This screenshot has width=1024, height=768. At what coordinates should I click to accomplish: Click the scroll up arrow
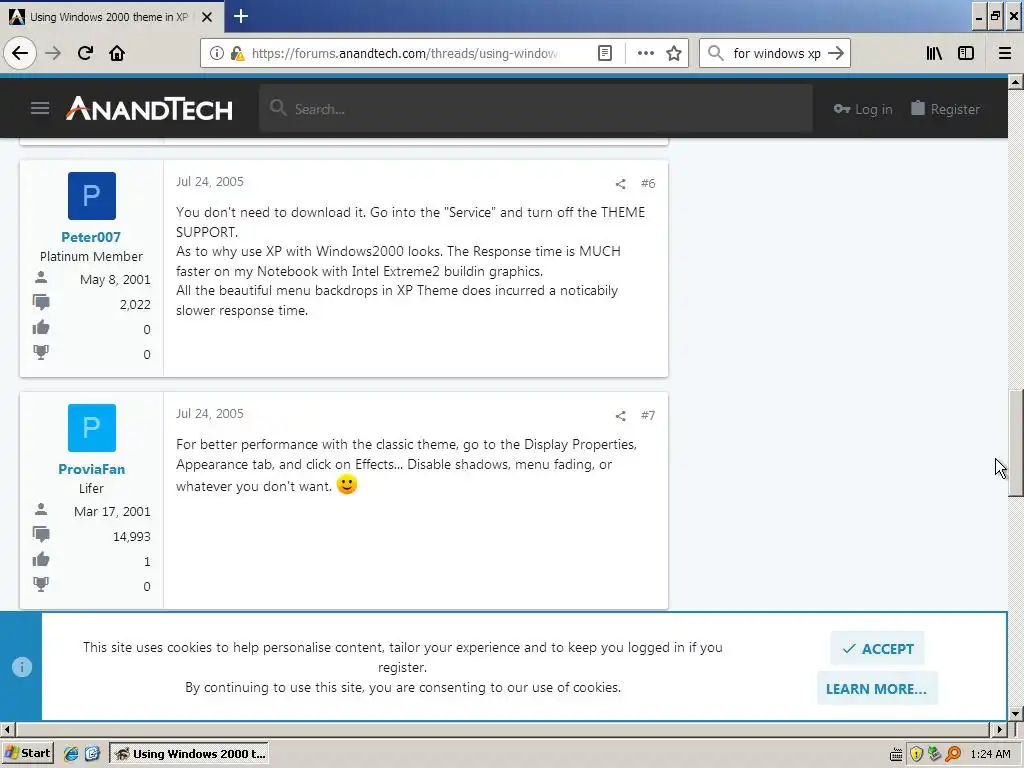click(x=1016, y=82)
